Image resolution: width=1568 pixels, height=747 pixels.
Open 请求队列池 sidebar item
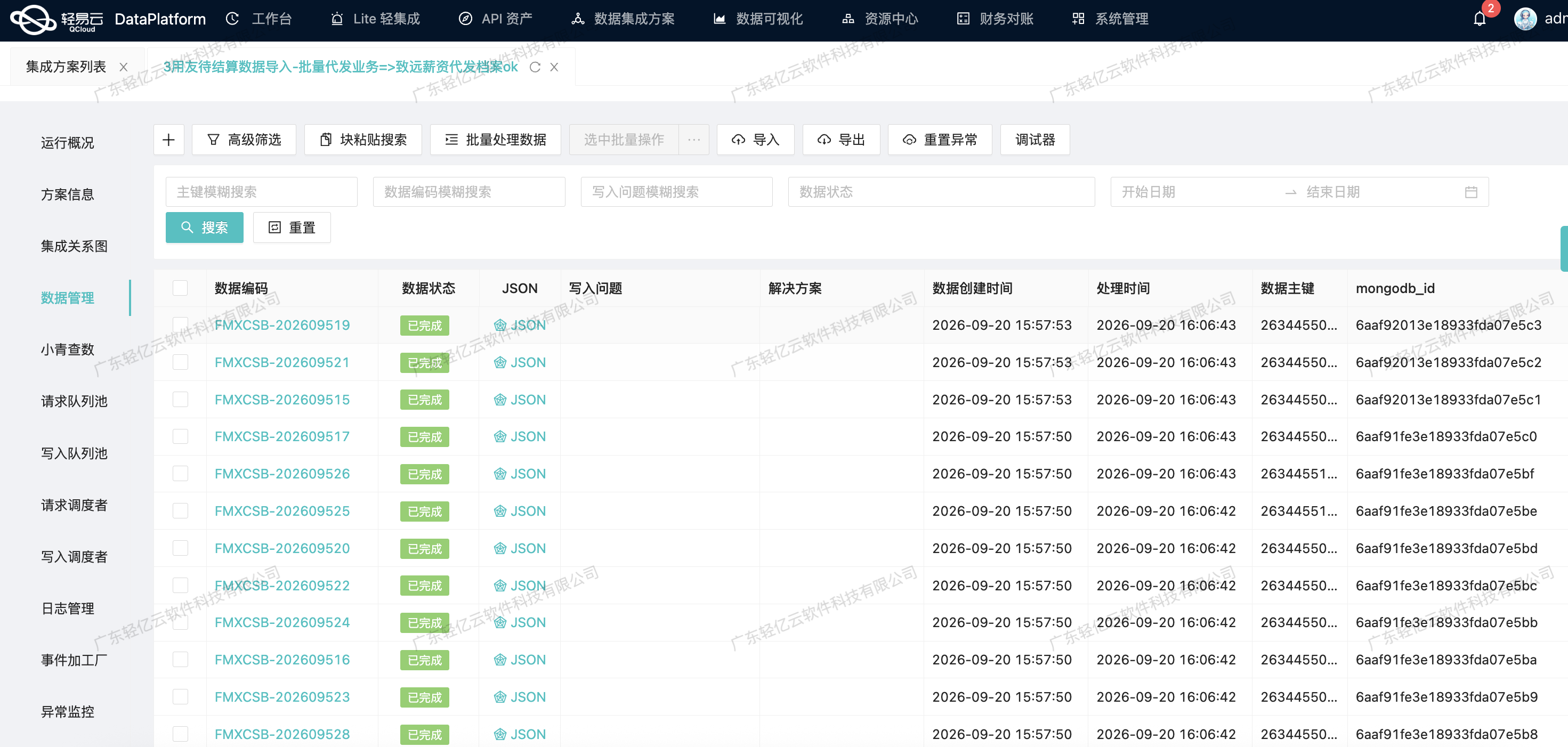tap(74, 402)
